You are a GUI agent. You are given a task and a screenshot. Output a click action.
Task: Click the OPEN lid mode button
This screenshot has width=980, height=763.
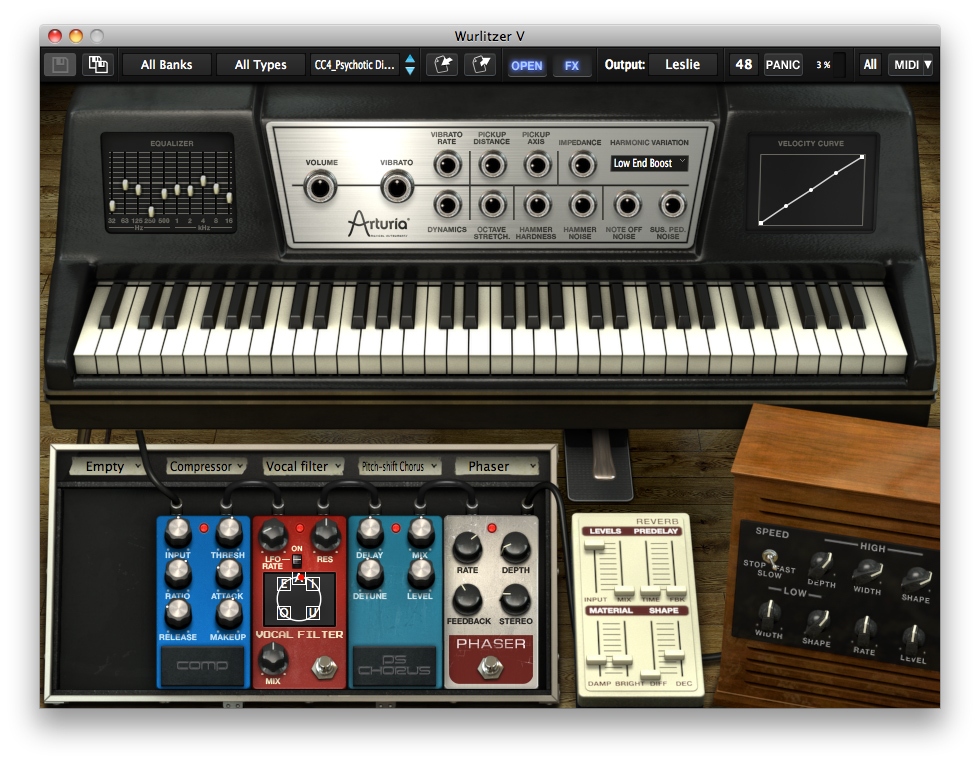pos(526,63)
